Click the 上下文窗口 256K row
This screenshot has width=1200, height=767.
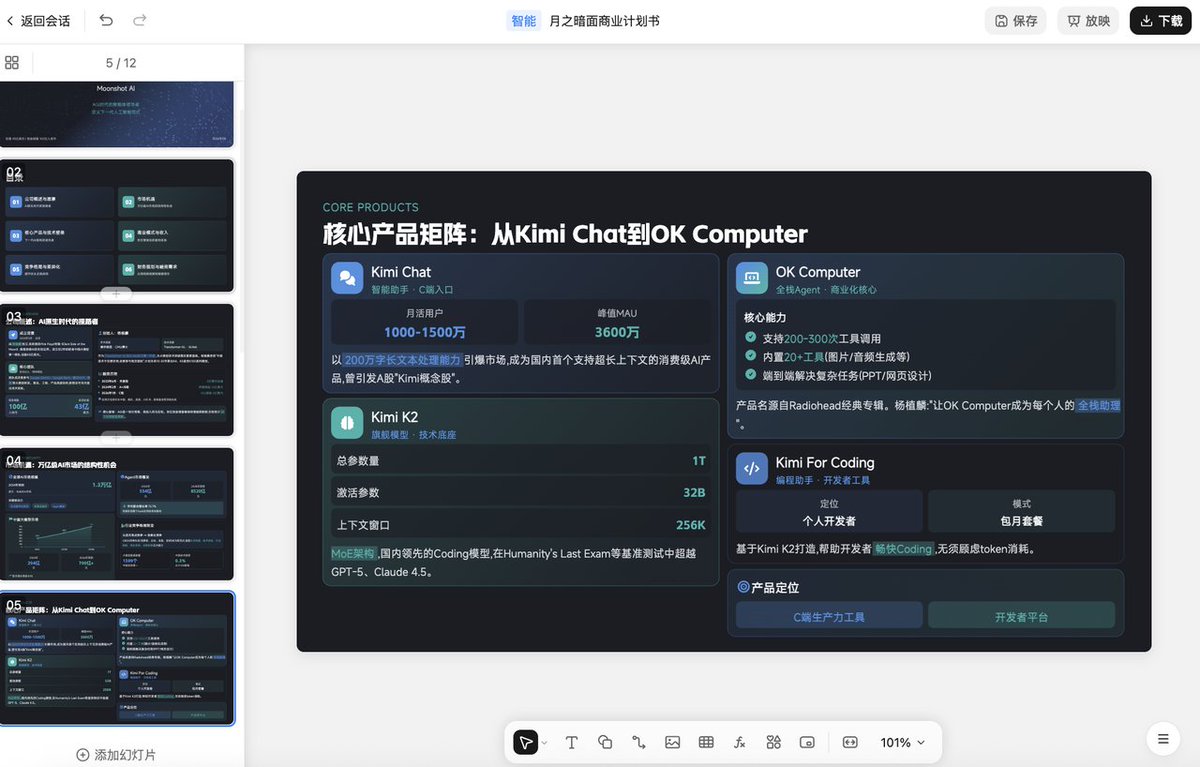coord(521,525)
